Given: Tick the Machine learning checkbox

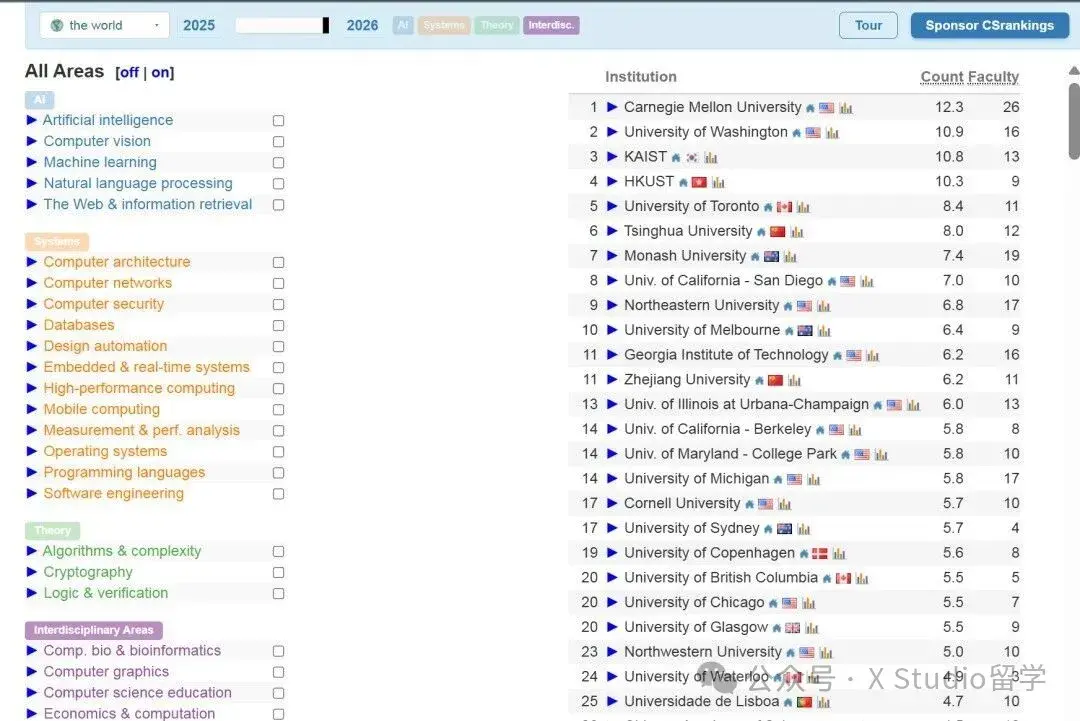Looking at the screenshot, I should click(x=278, y=163).
